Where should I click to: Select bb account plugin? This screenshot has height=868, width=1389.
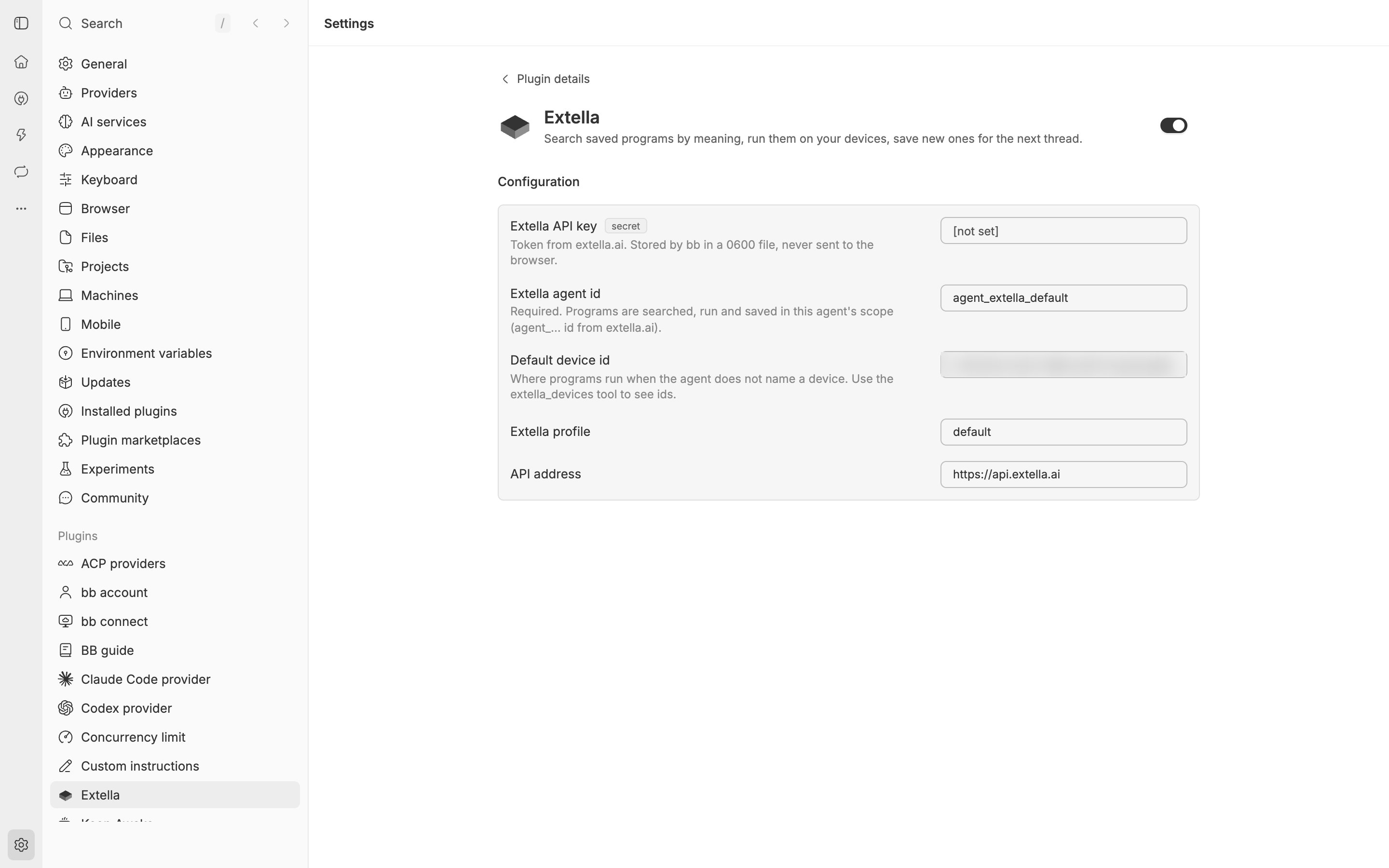point(175,592)
